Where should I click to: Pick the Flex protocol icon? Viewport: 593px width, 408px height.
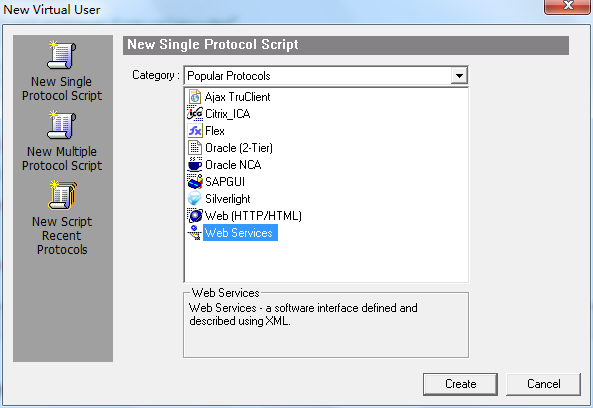195,131
